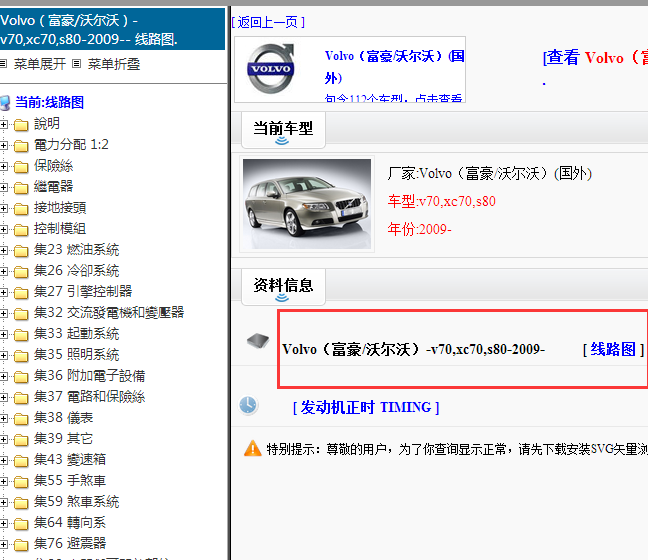Viewport: 648px width, 560px height.
Task: Expand the 繼電器 tree node
Action: pyautogui.click(x=4, y=187)
